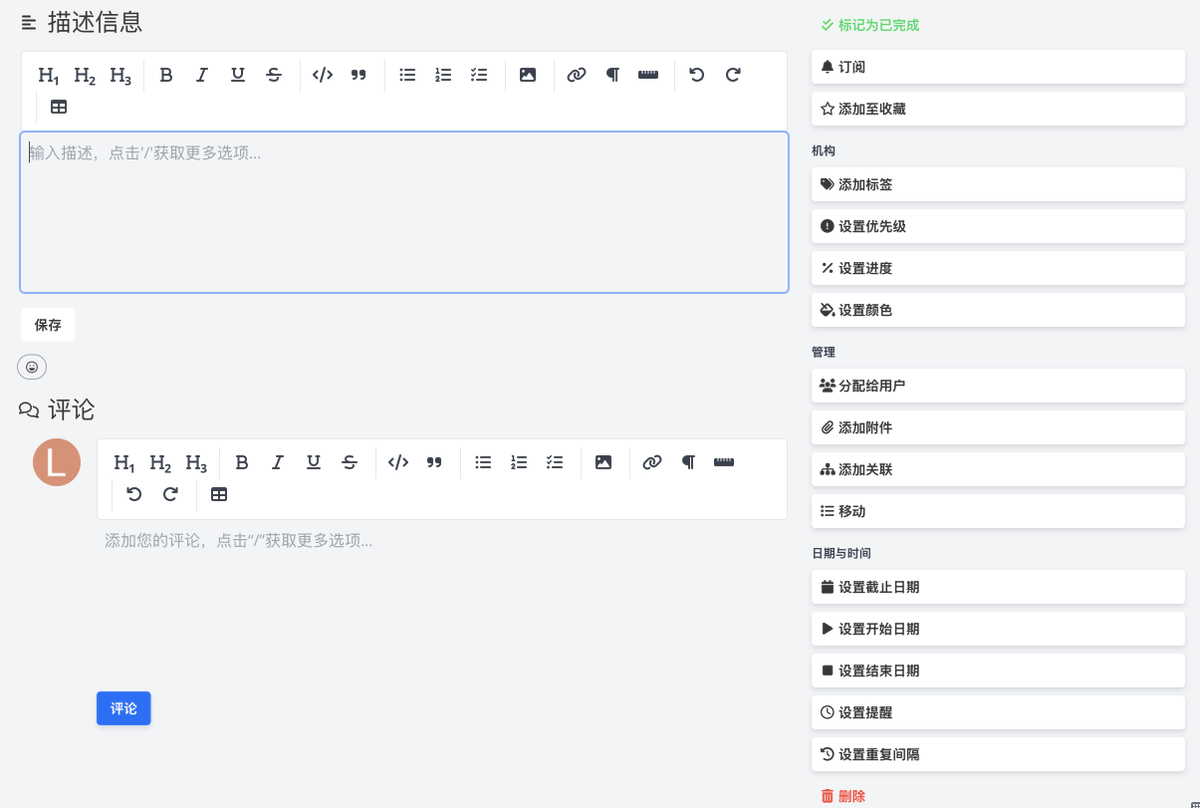The image size is (1200, 808).
Task: Redo in comment toolbar
Action: (x=170, y=495)
